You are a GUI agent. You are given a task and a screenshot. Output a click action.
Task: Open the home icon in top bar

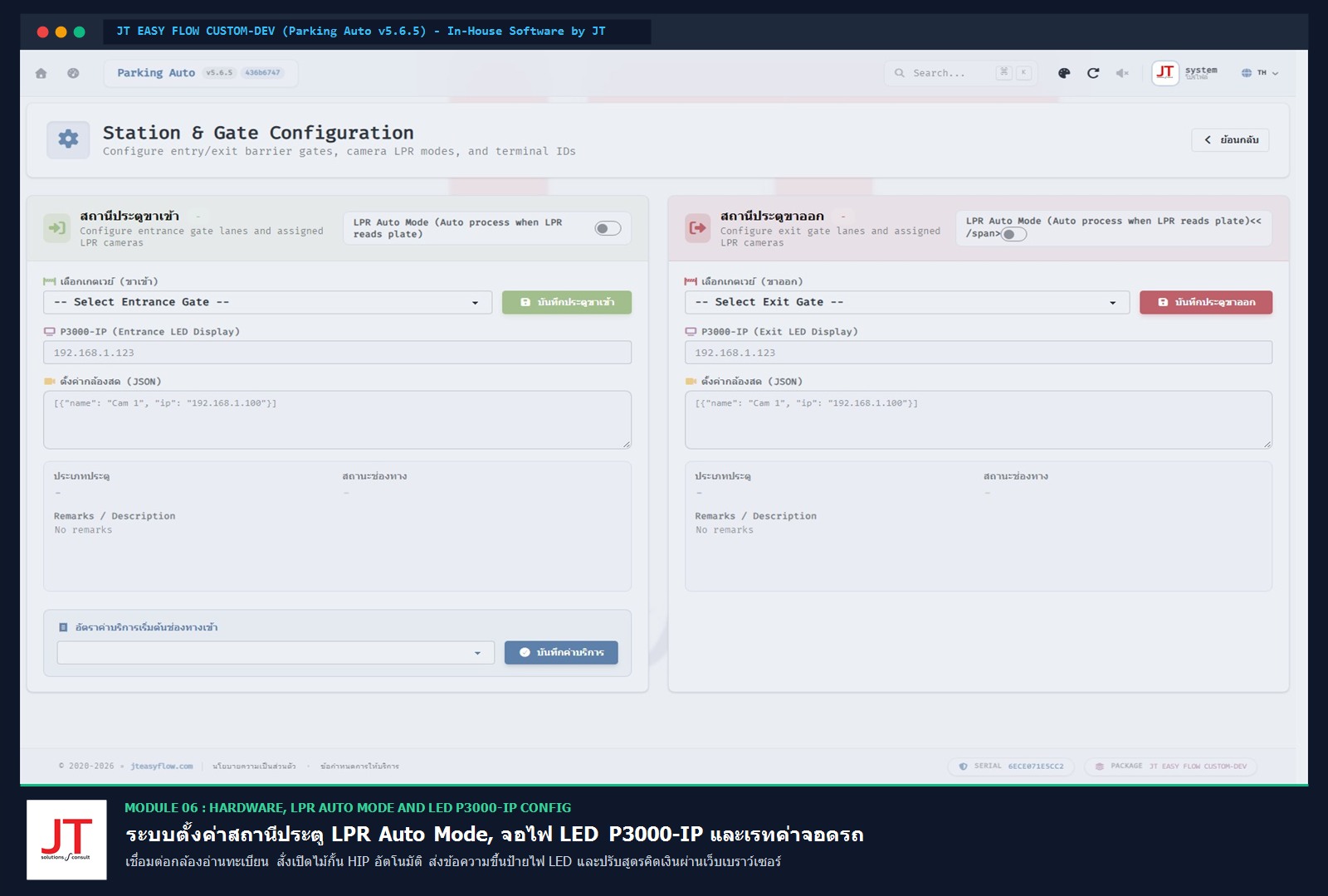point(41,73)
